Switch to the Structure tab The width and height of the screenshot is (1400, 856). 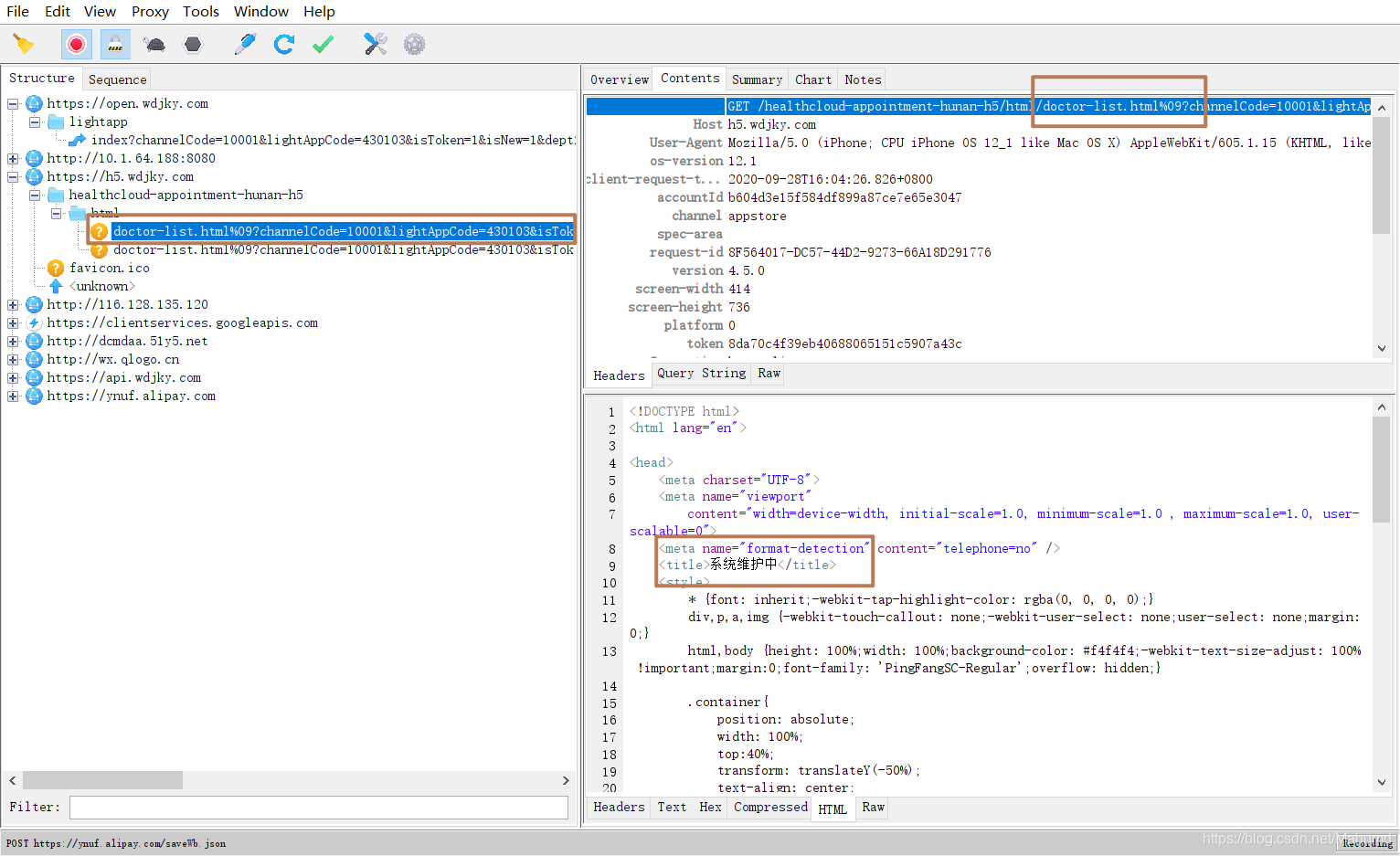[x=42, y=79]
